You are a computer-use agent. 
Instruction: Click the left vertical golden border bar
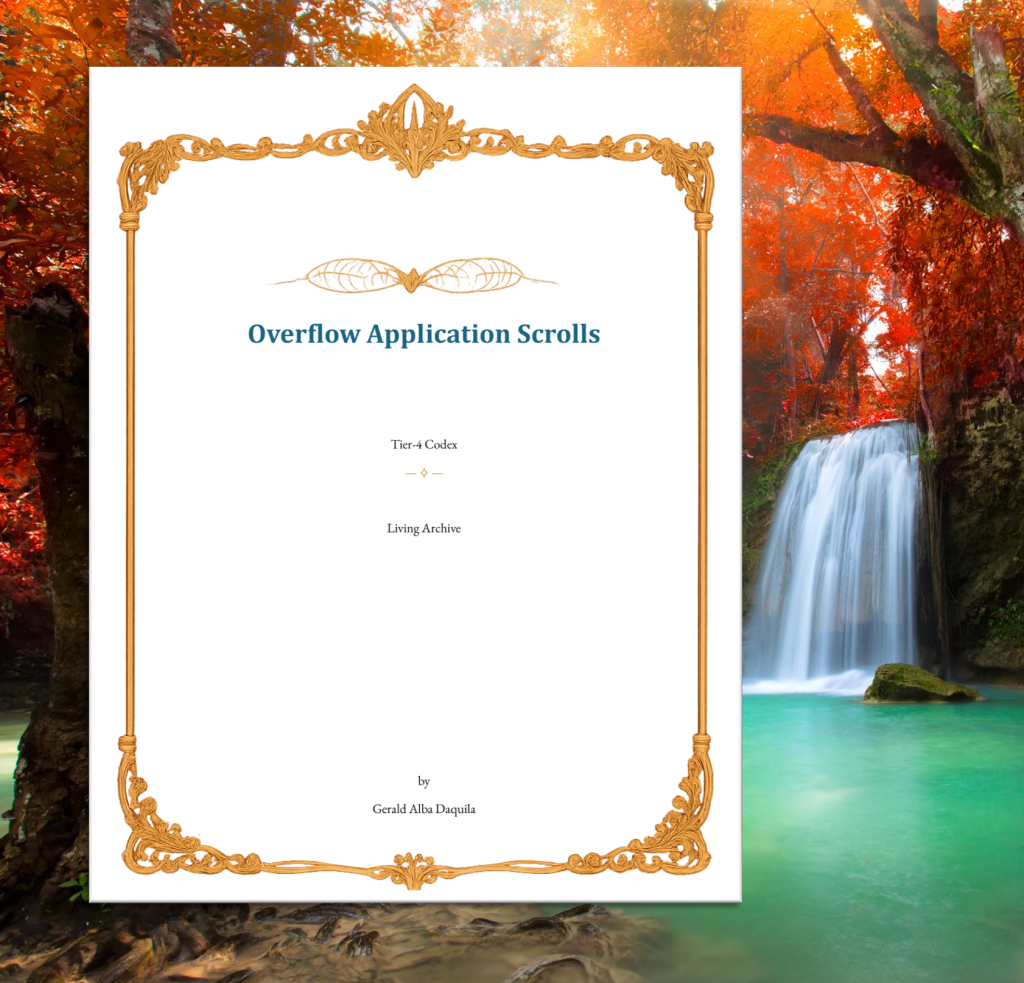[129, 480]
